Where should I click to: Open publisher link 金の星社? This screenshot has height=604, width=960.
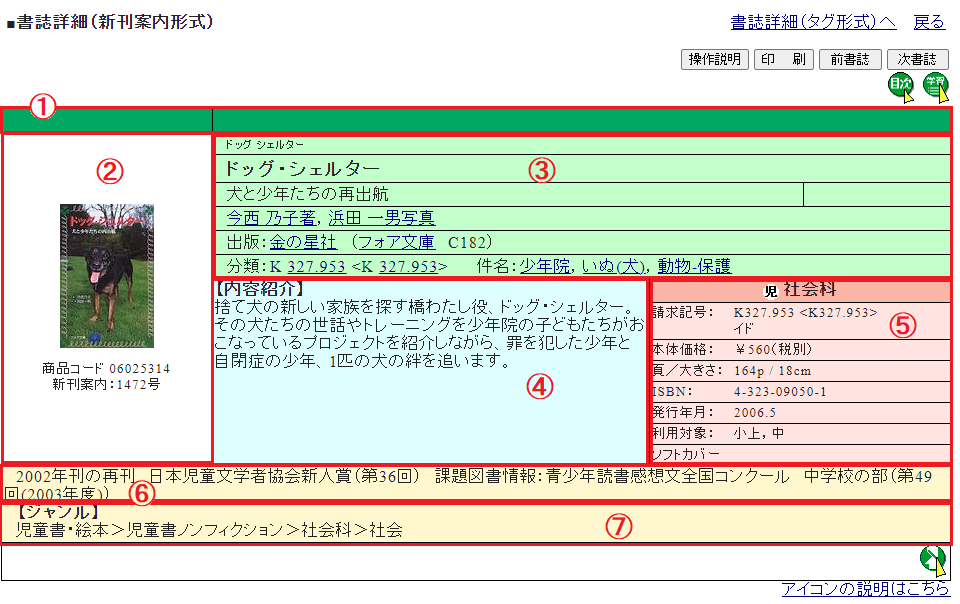(x=303, y=242)
